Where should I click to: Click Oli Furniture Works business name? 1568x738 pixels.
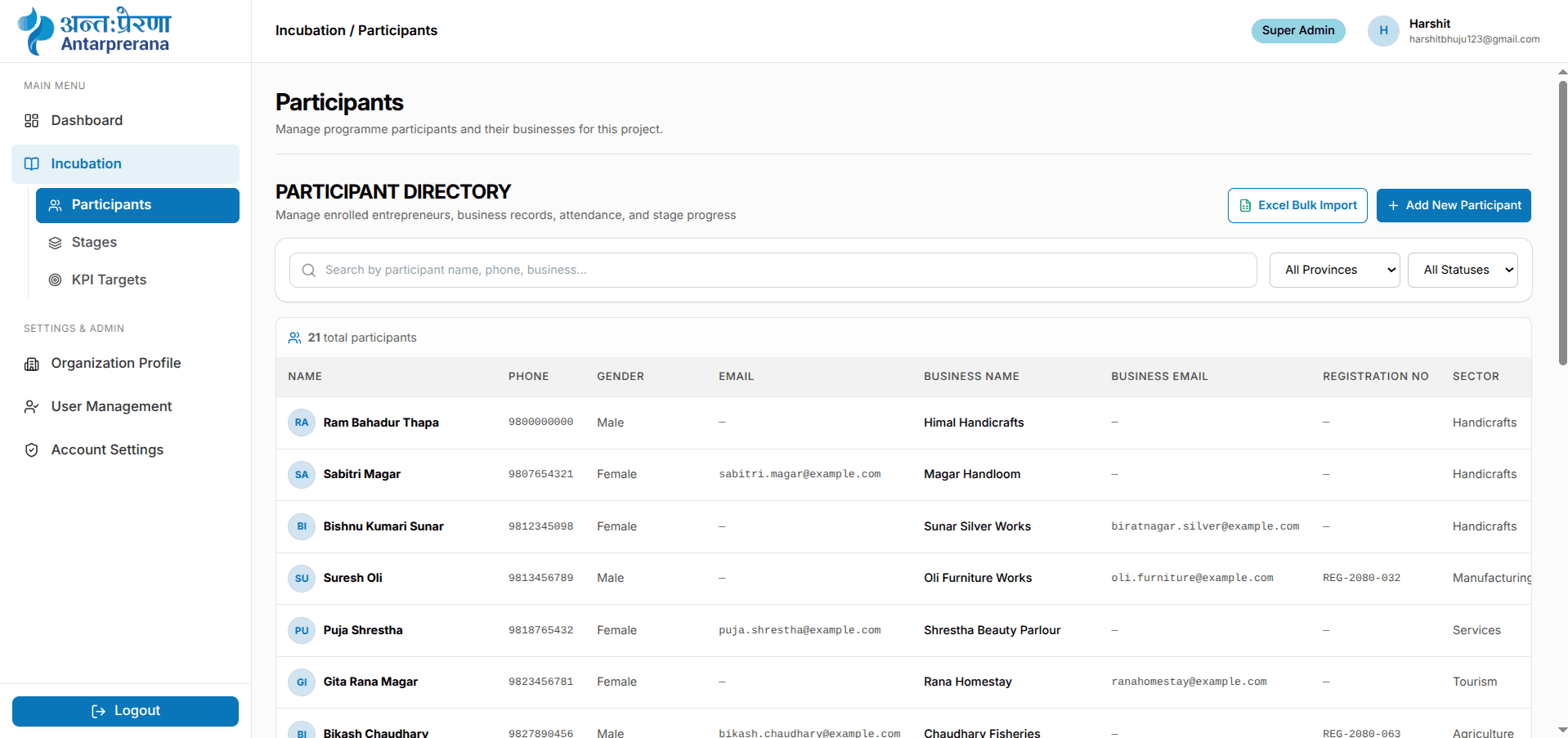tap(978, 579)
